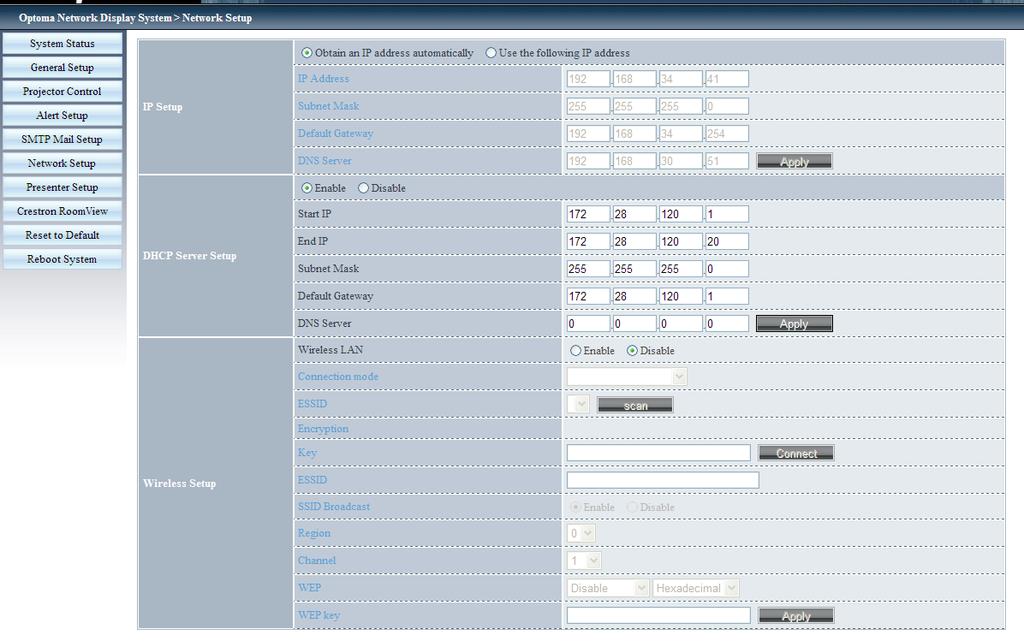Click DHCP DNS Server last octet field

pyautogui.click(x=727, y=324)
